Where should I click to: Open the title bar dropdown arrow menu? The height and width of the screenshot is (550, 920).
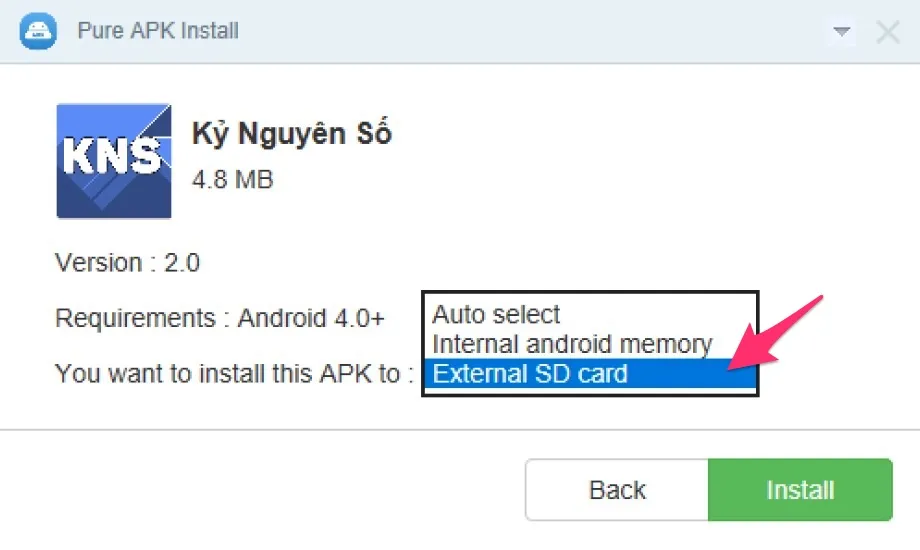(x=841, y=31)
